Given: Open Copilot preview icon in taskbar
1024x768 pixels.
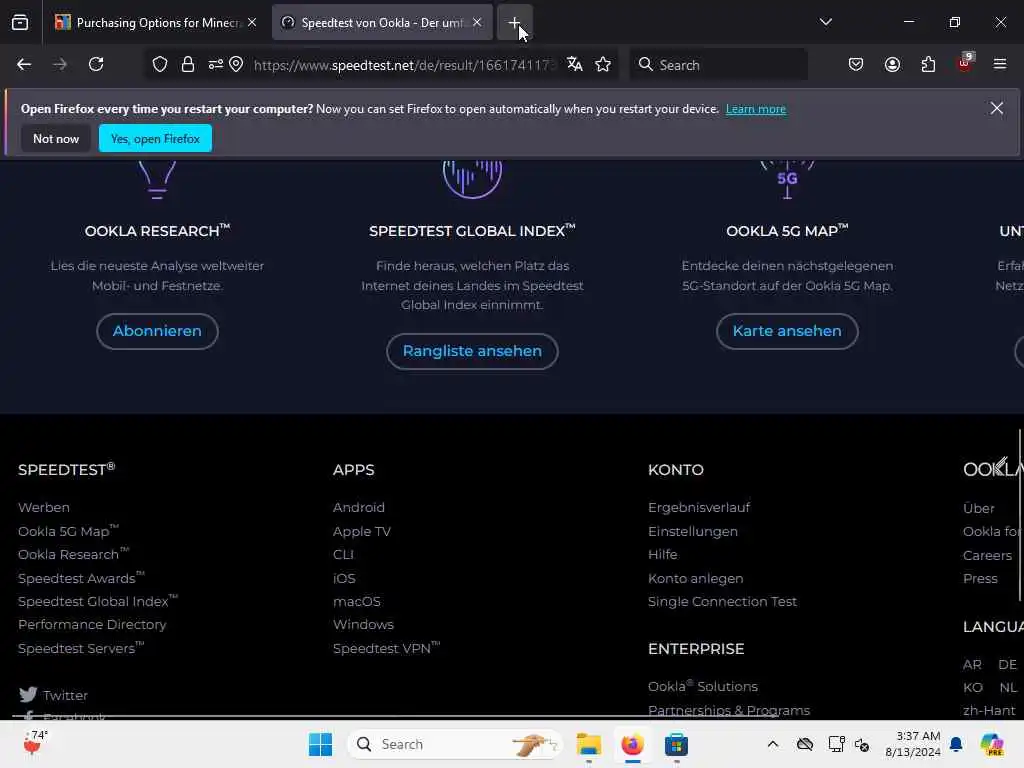Looking at the screenshot, I should [x=992, y=744].
